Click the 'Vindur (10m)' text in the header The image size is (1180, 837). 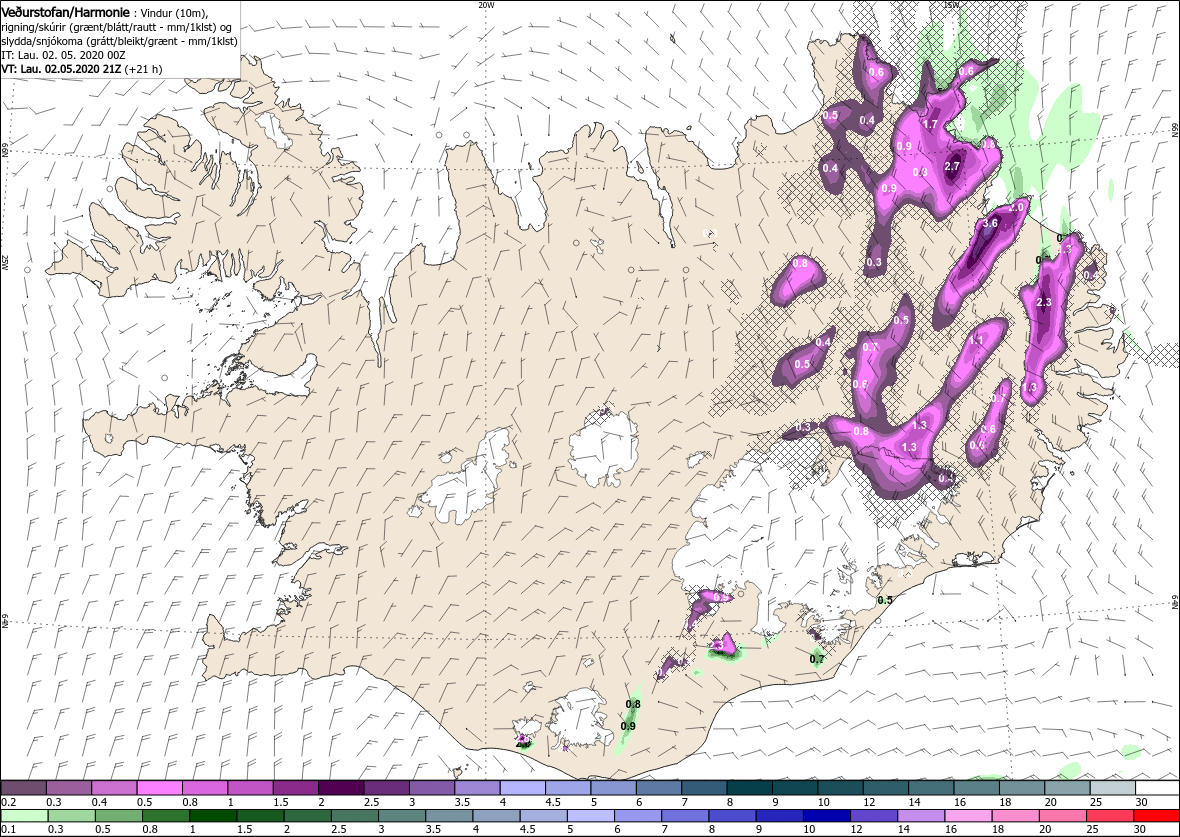click(x=173, y=13)
